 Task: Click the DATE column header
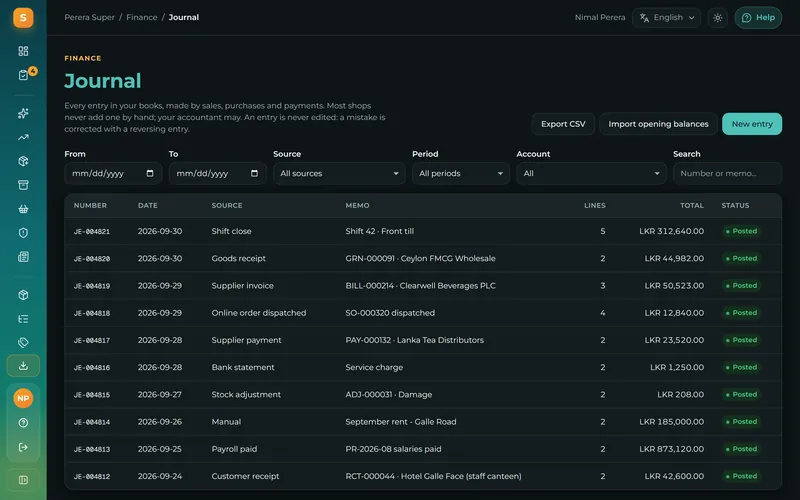pyautogui.click(x=147, y=206)
